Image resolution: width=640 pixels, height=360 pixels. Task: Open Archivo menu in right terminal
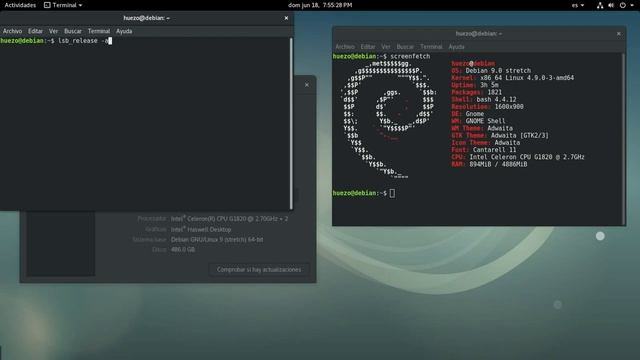pyautogui.click(x=345, y=47)
